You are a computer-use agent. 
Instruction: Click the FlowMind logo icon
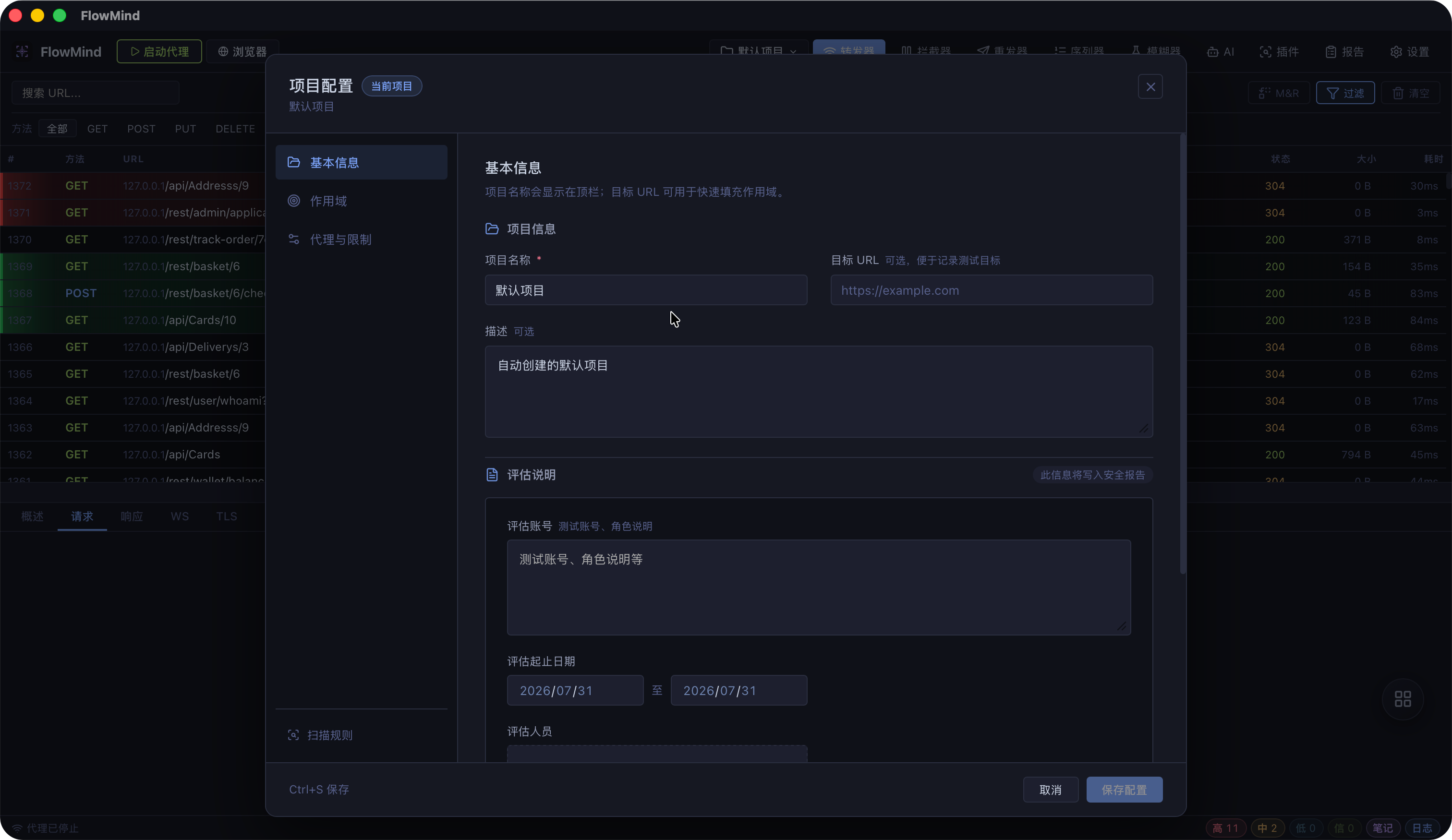click(x=22, y=52)
